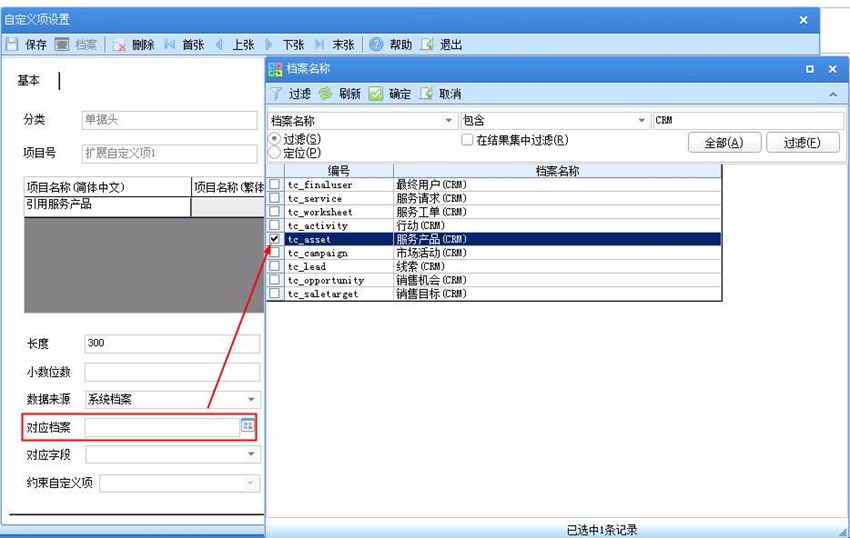Tick checkbox for tc_opportunity row
The height and width of the screenshot is (538, 850).
275,280
